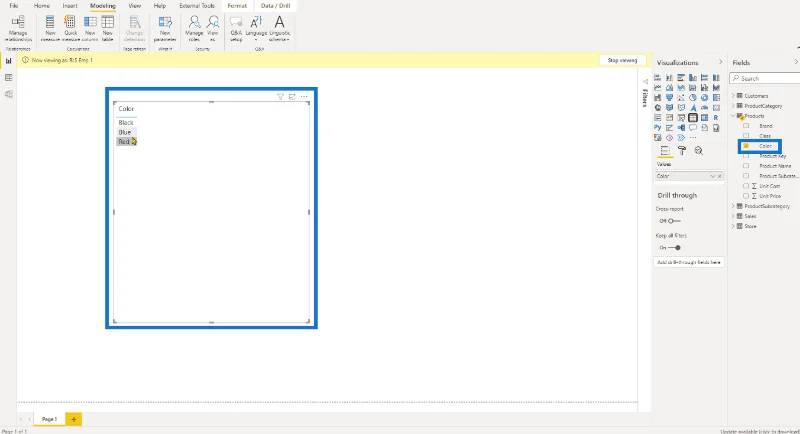Select the Donut chart visualization
The height and width of the screenshot is (434, 800).
click(x=705, y=97)
